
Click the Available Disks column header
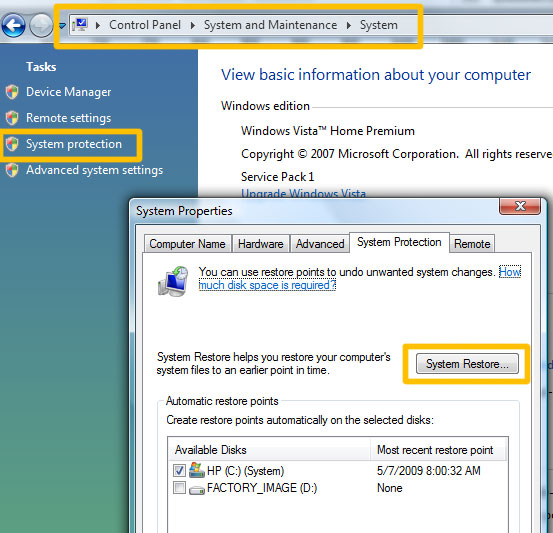[x=269, y=450]
